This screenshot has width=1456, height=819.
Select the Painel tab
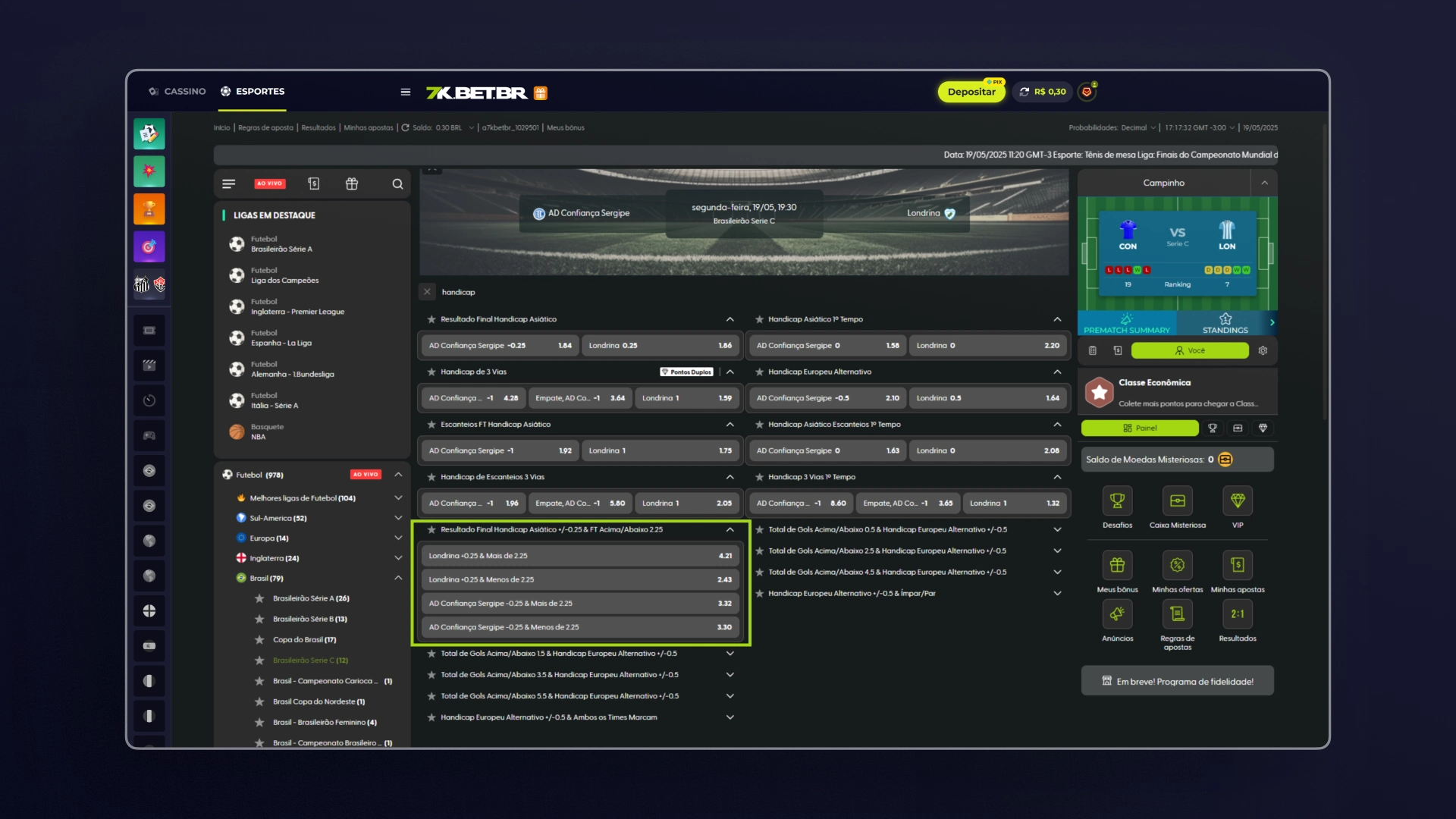click(x=1140, y=428)
